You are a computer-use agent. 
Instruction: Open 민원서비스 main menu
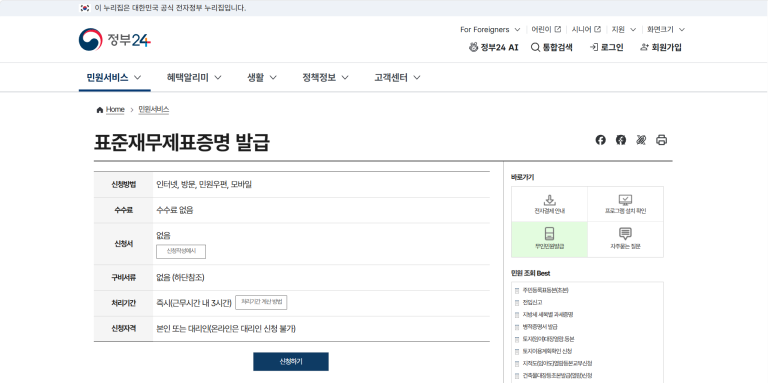coord(114,77)
